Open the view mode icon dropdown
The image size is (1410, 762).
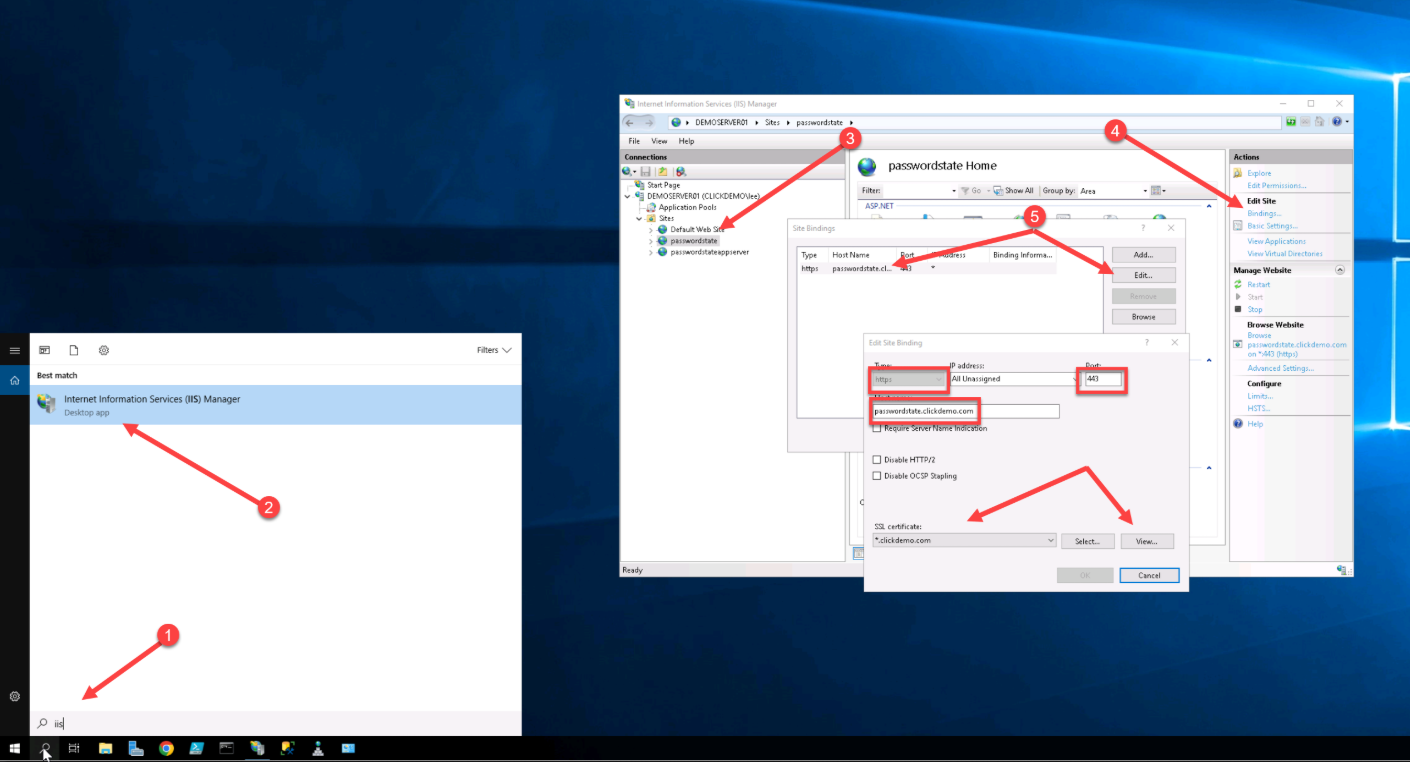point(1158,190)
